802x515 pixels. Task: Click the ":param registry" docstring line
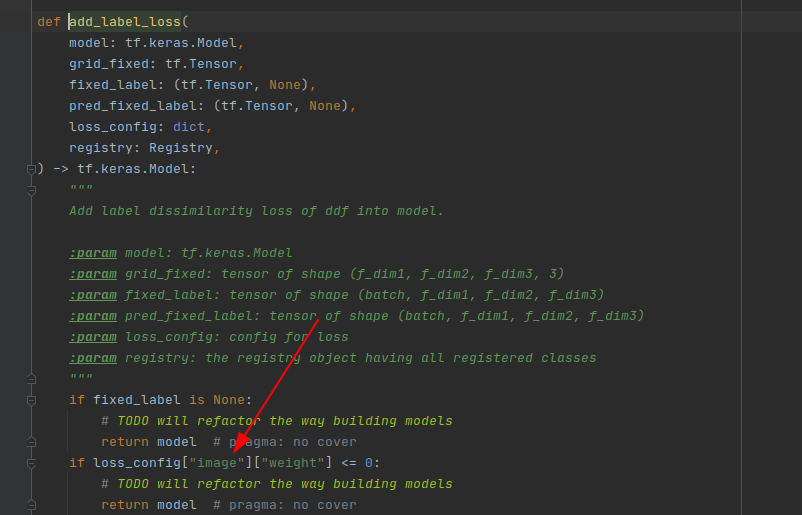point(332,357)
